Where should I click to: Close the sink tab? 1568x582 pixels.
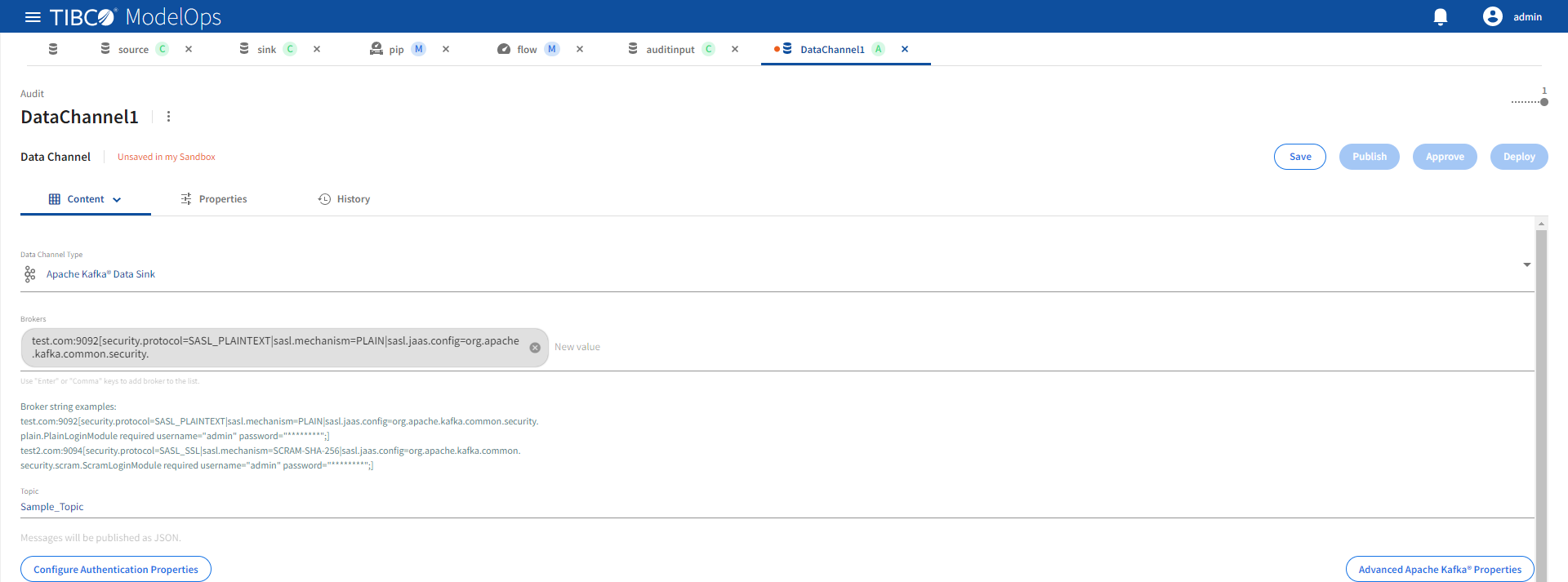(317, 49)
